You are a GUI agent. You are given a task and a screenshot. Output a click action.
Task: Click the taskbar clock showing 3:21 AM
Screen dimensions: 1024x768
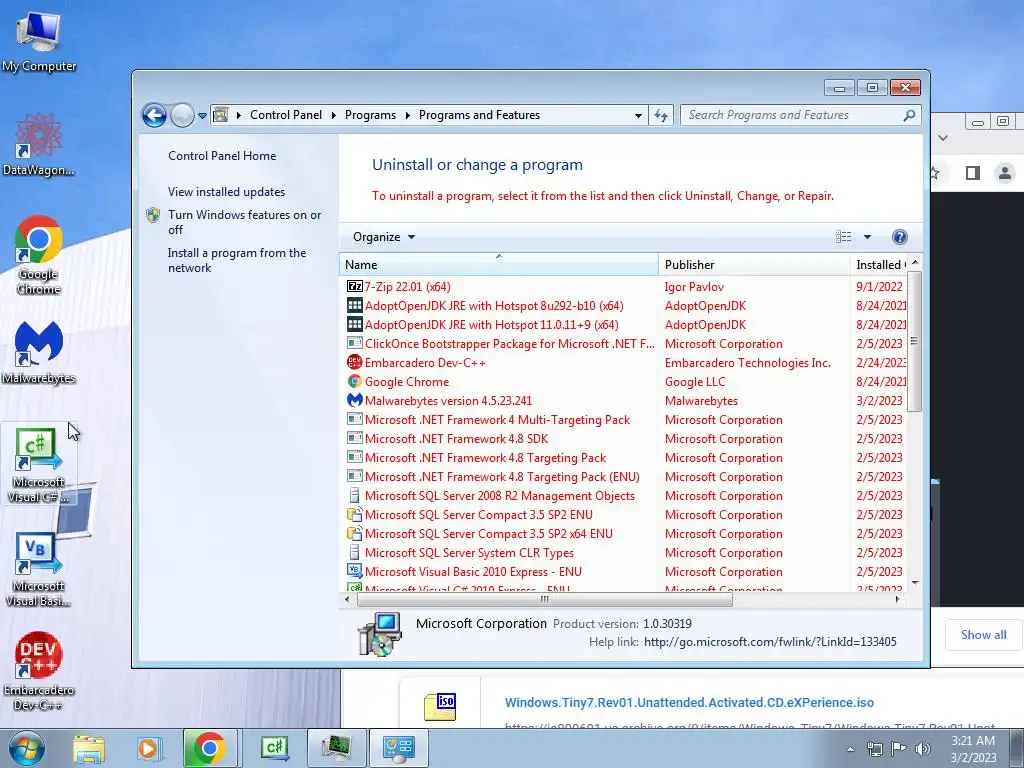click(x=973, y=749)
